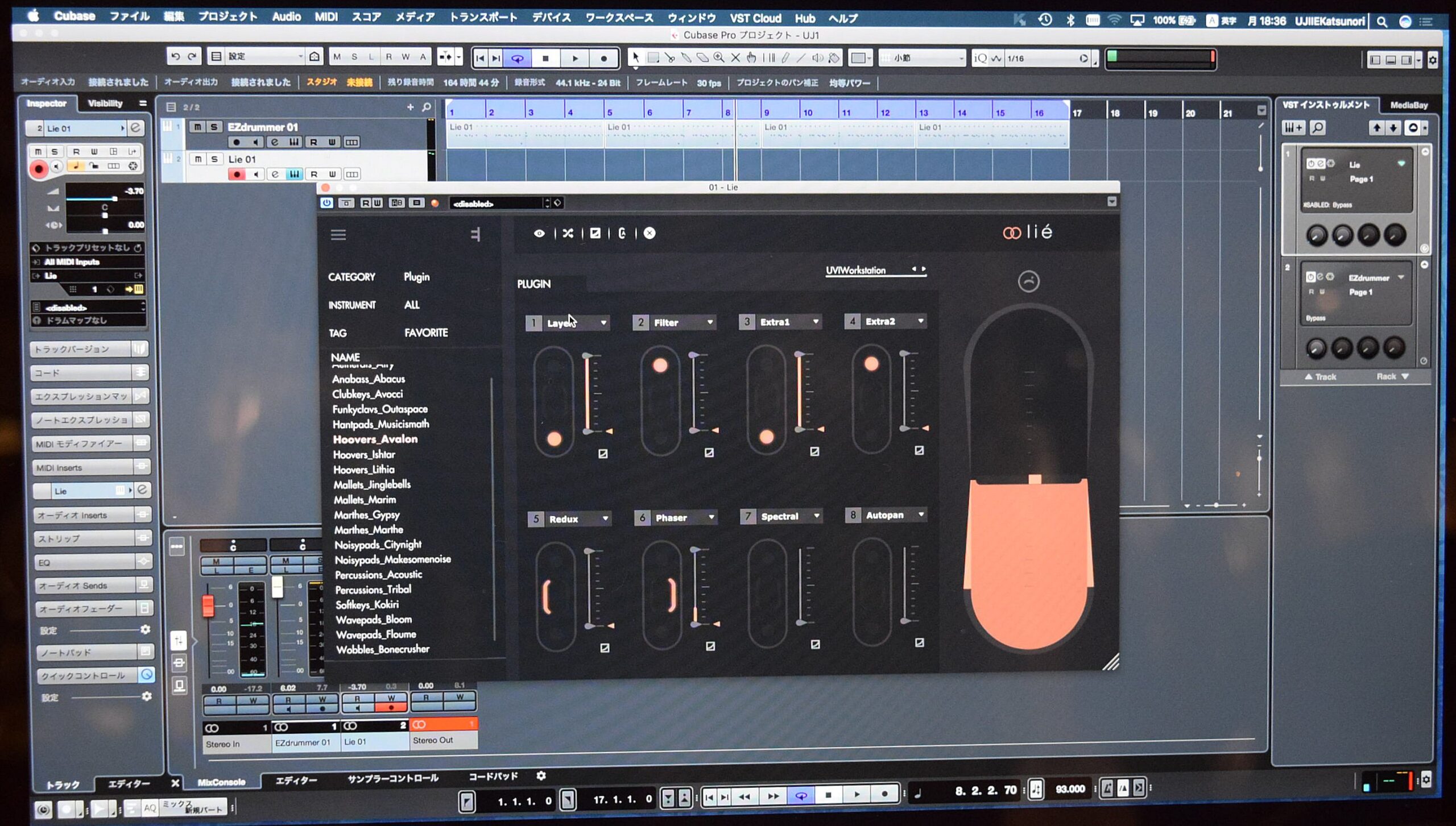Open the ファイル menu

pos(129,16)
